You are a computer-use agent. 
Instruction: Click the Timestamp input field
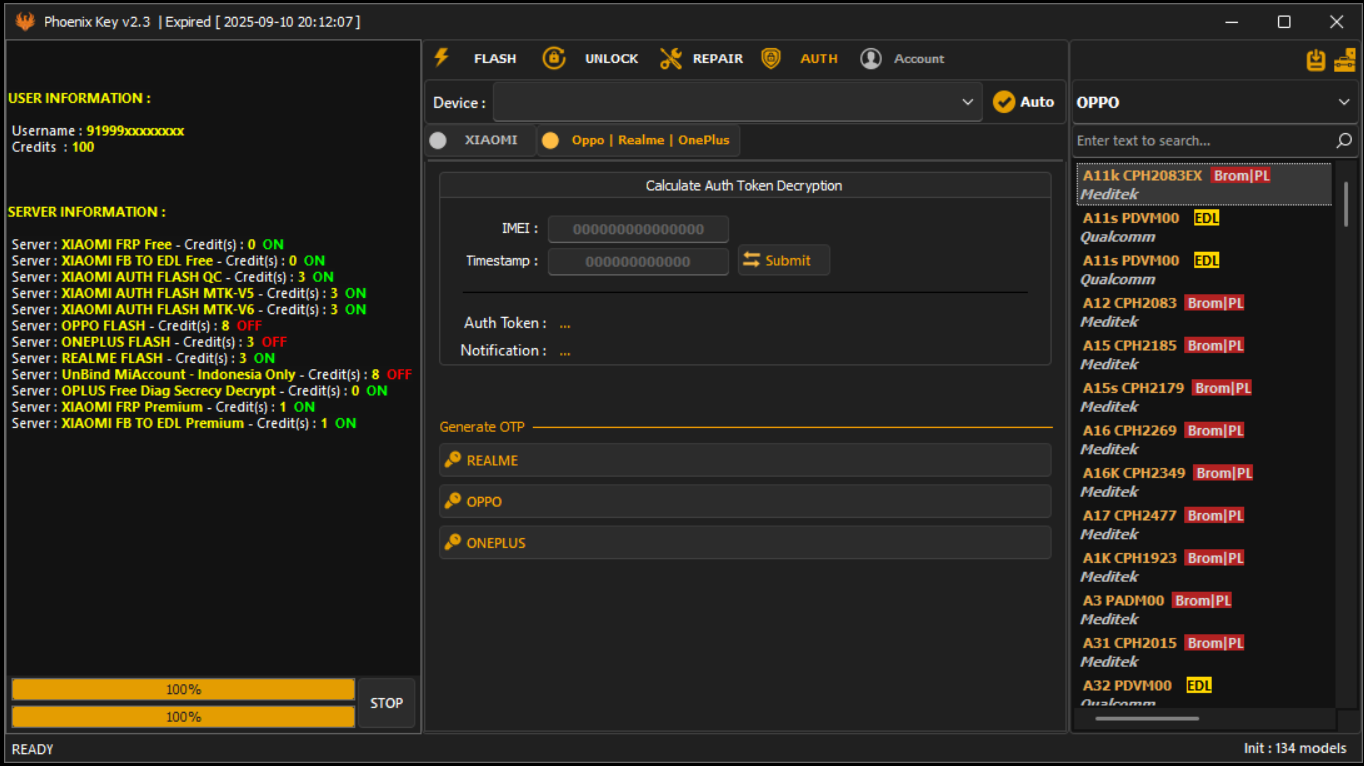click(638, 261)
